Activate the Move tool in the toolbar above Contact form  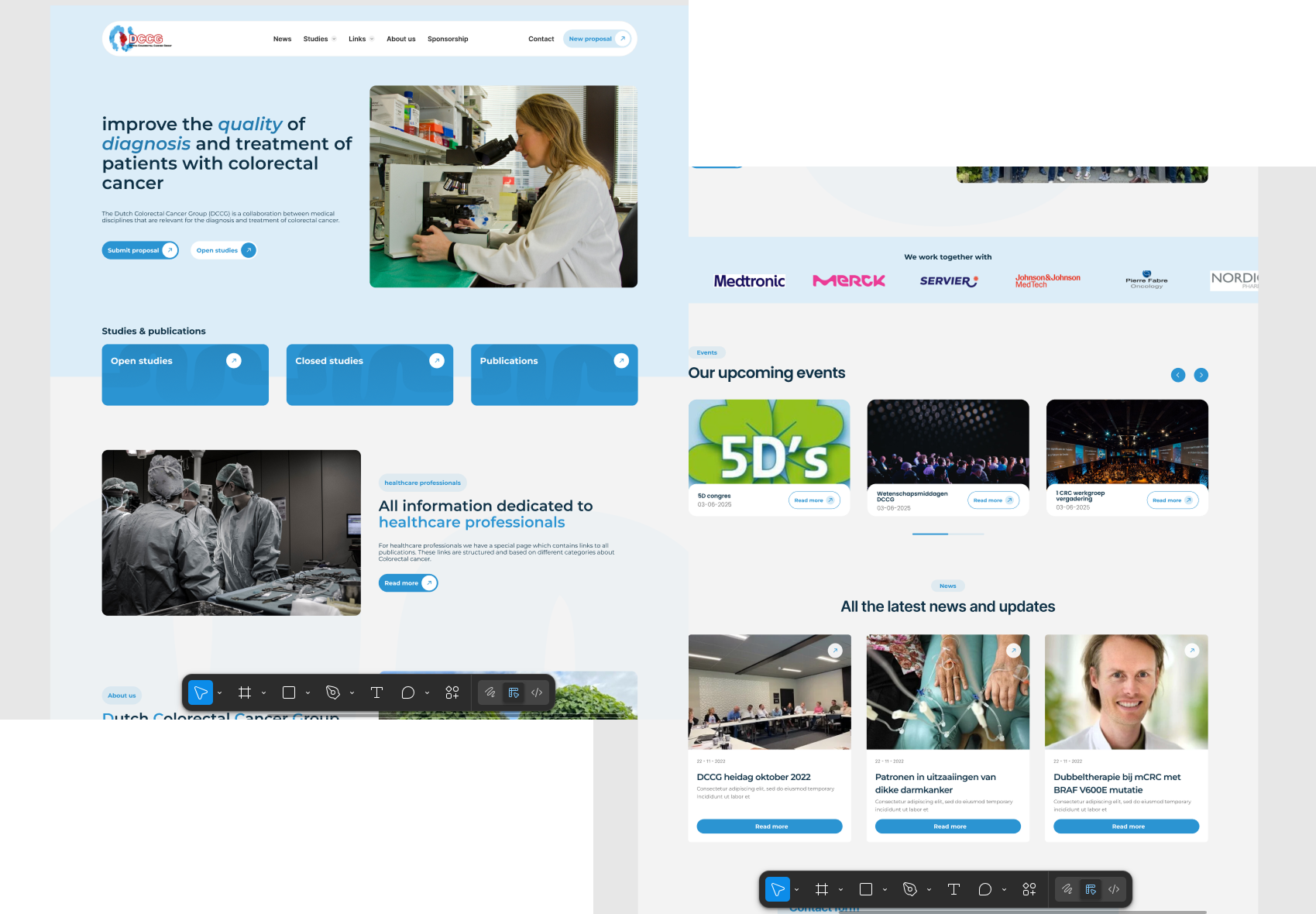[778, 889]
